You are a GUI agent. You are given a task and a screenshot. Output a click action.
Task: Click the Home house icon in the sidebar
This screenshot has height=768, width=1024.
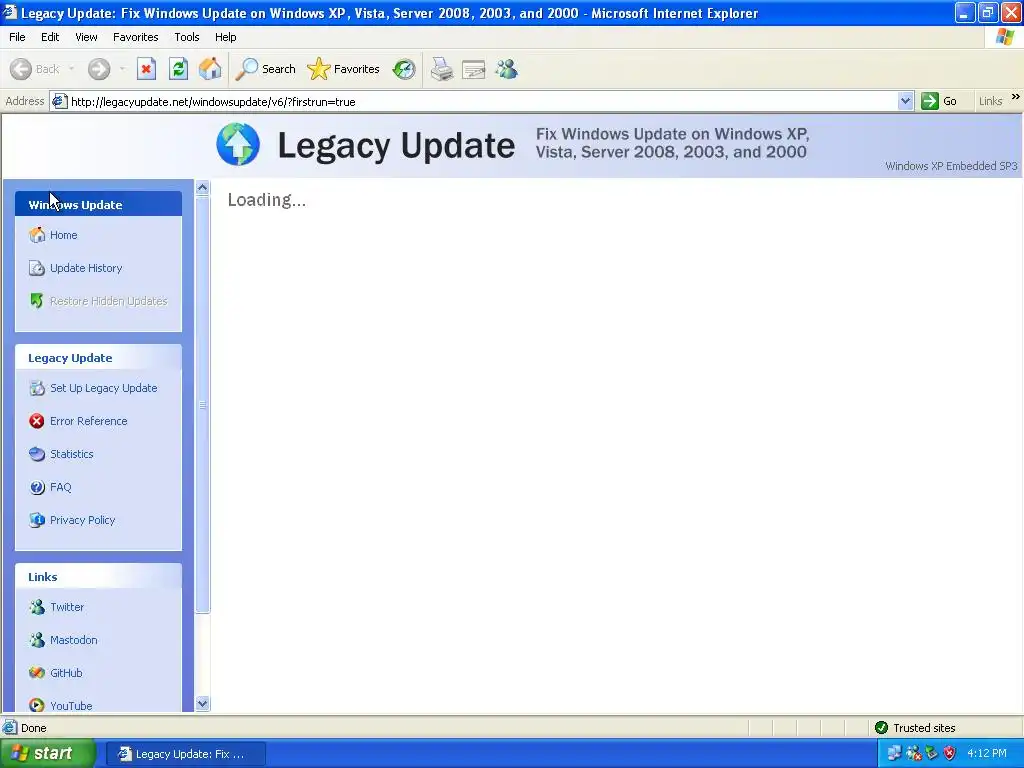click(37, 234)
